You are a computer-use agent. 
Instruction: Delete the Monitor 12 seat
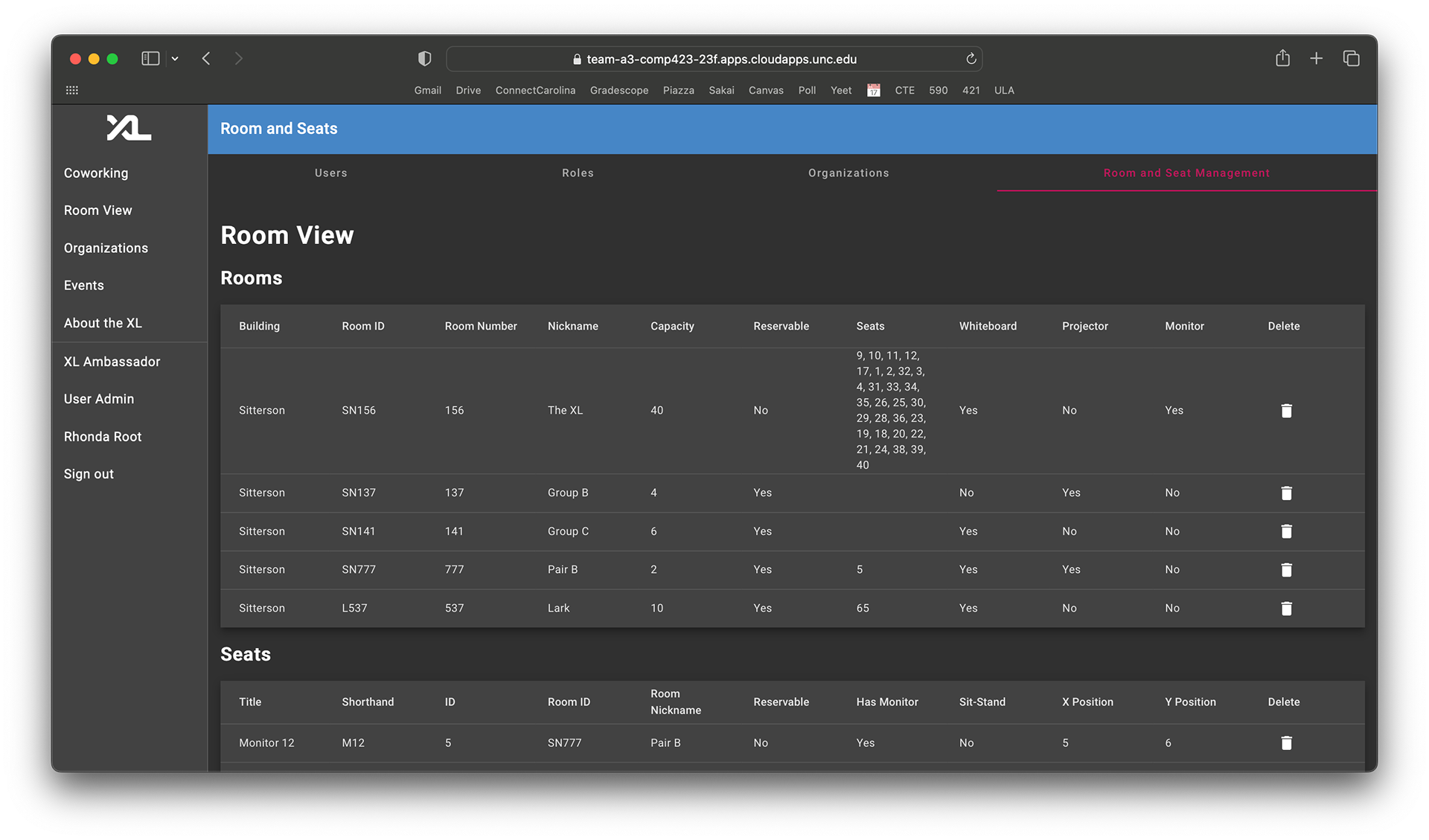point(1286,743)
